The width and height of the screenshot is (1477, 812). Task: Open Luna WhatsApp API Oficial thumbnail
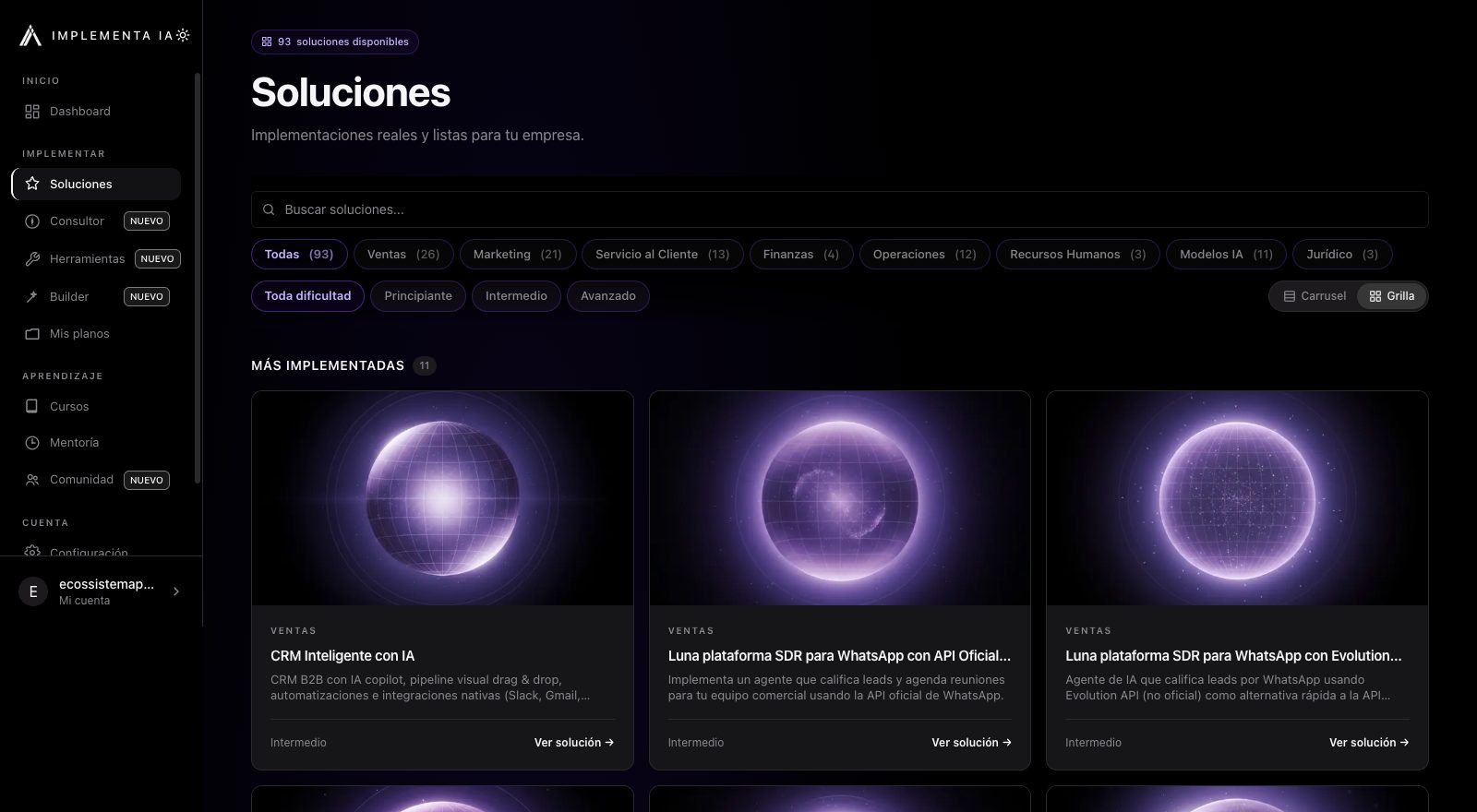840,498
